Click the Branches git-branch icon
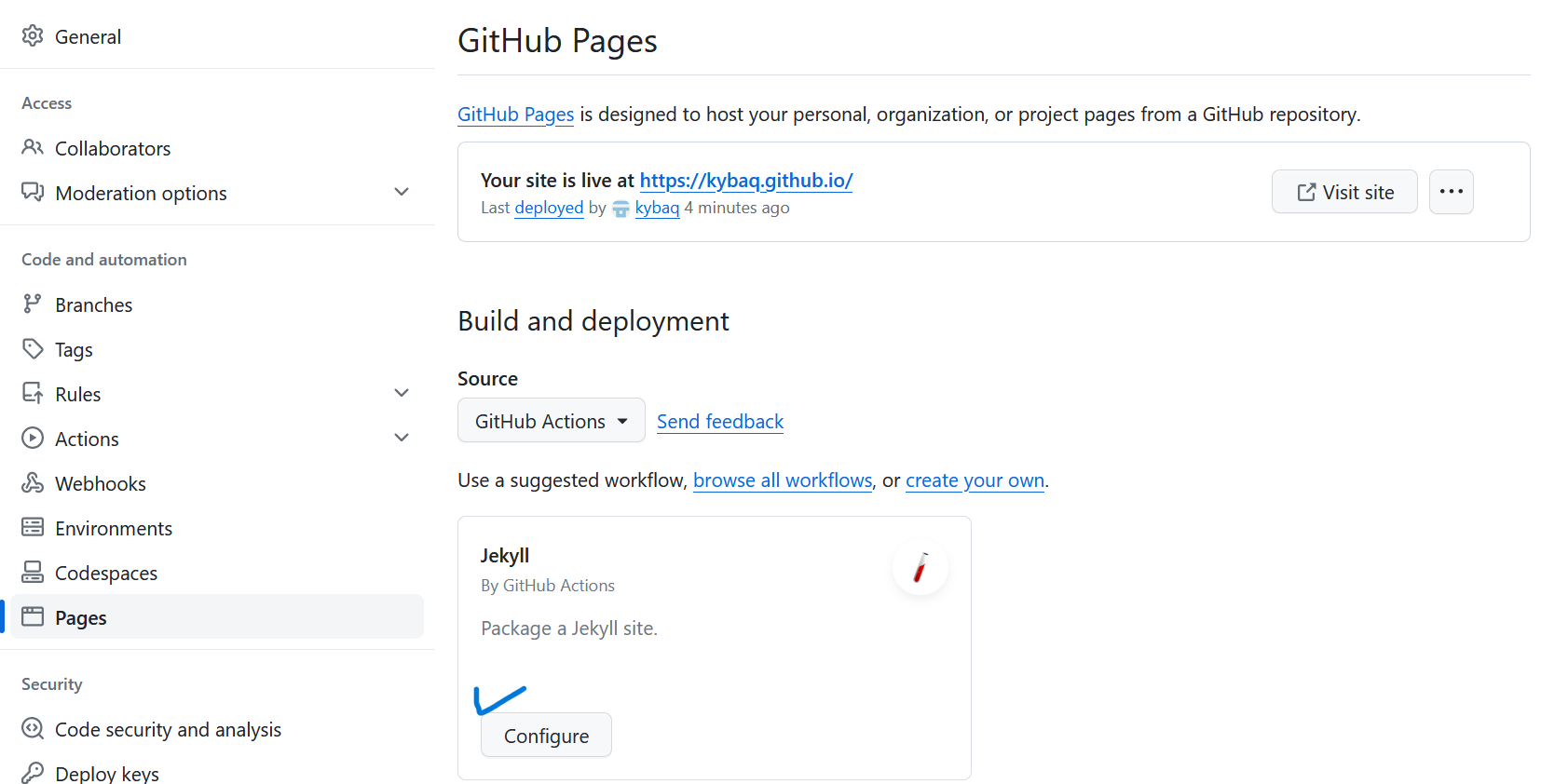The image size is (1541, 784). (33, 304)
